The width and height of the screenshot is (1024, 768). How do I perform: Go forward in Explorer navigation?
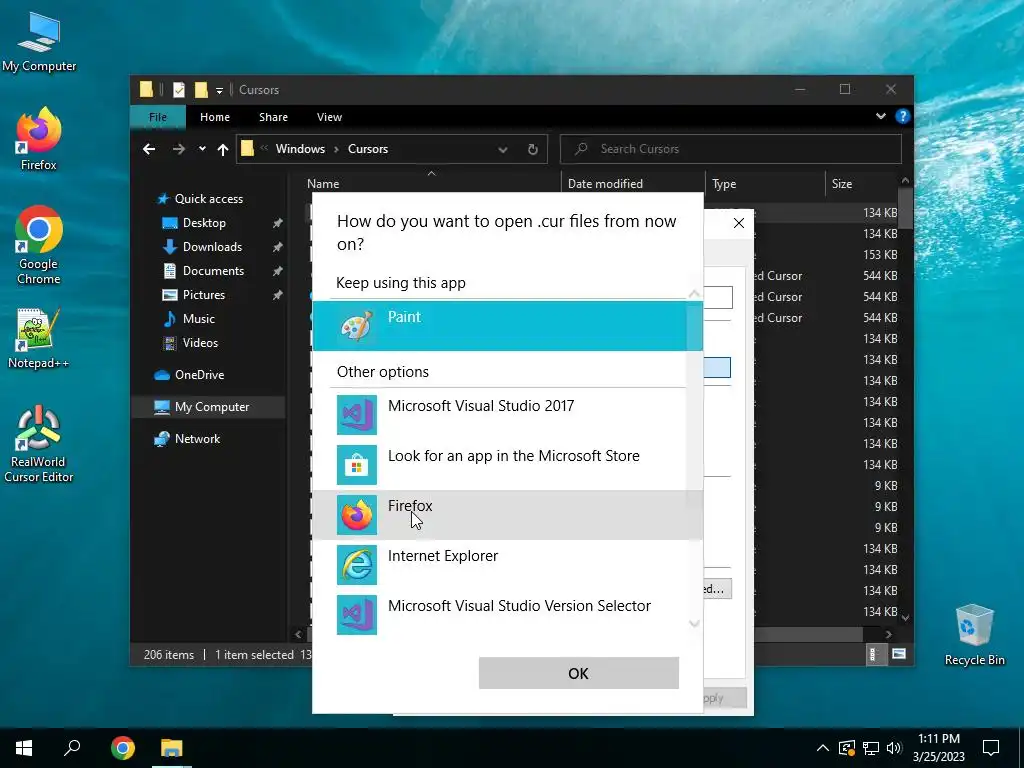click(178, 150)
